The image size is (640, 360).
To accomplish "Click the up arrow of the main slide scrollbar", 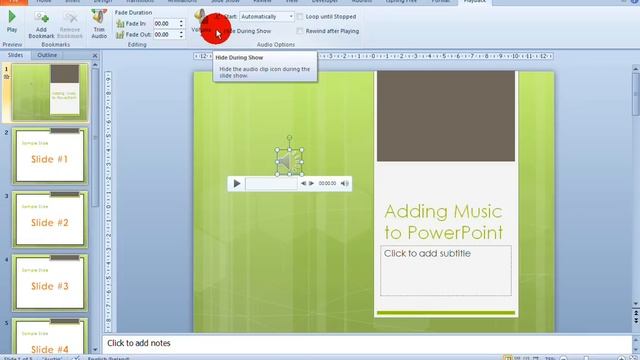I will [636, 69].
